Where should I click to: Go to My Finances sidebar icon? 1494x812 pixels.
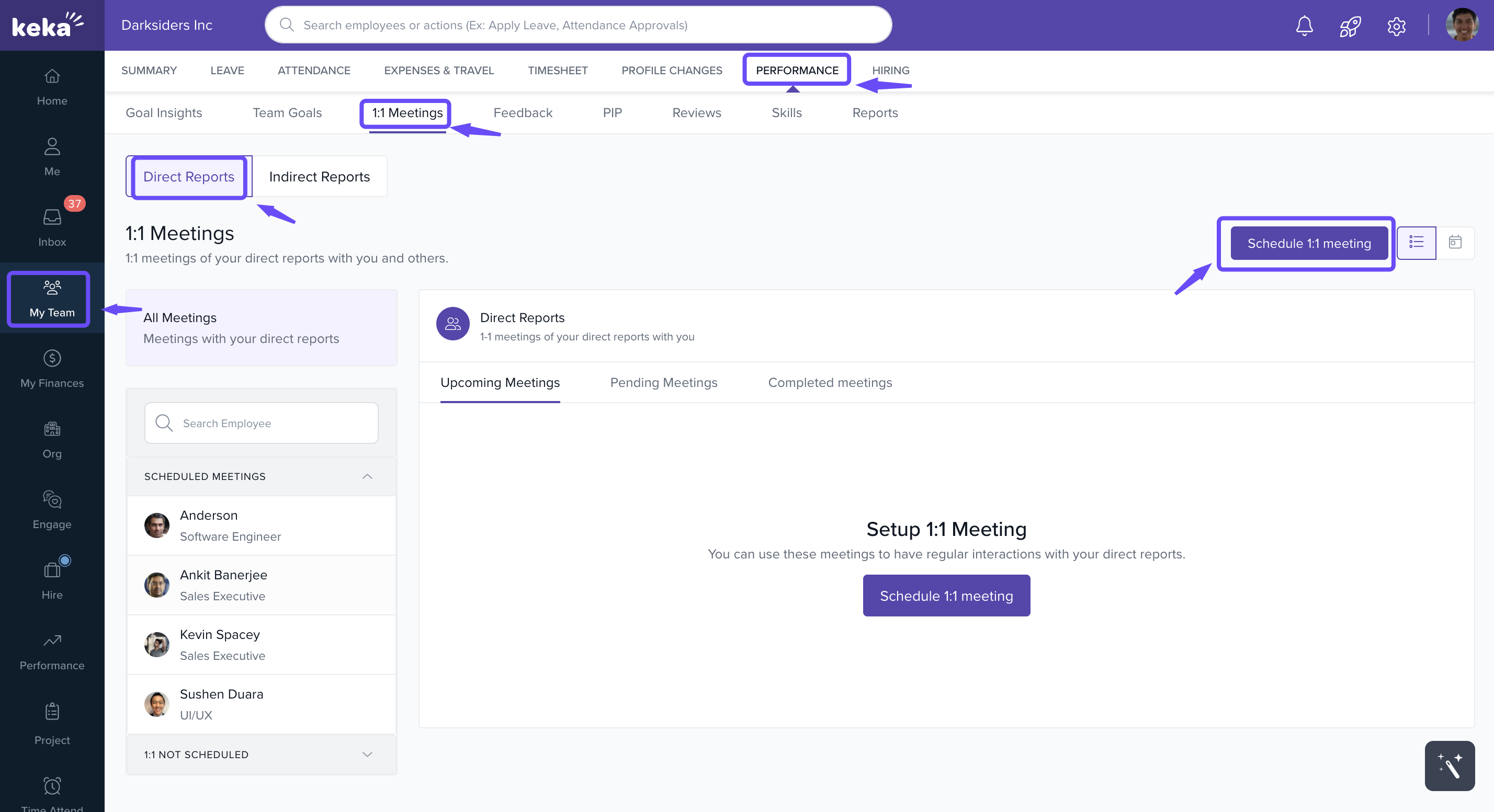52,369
